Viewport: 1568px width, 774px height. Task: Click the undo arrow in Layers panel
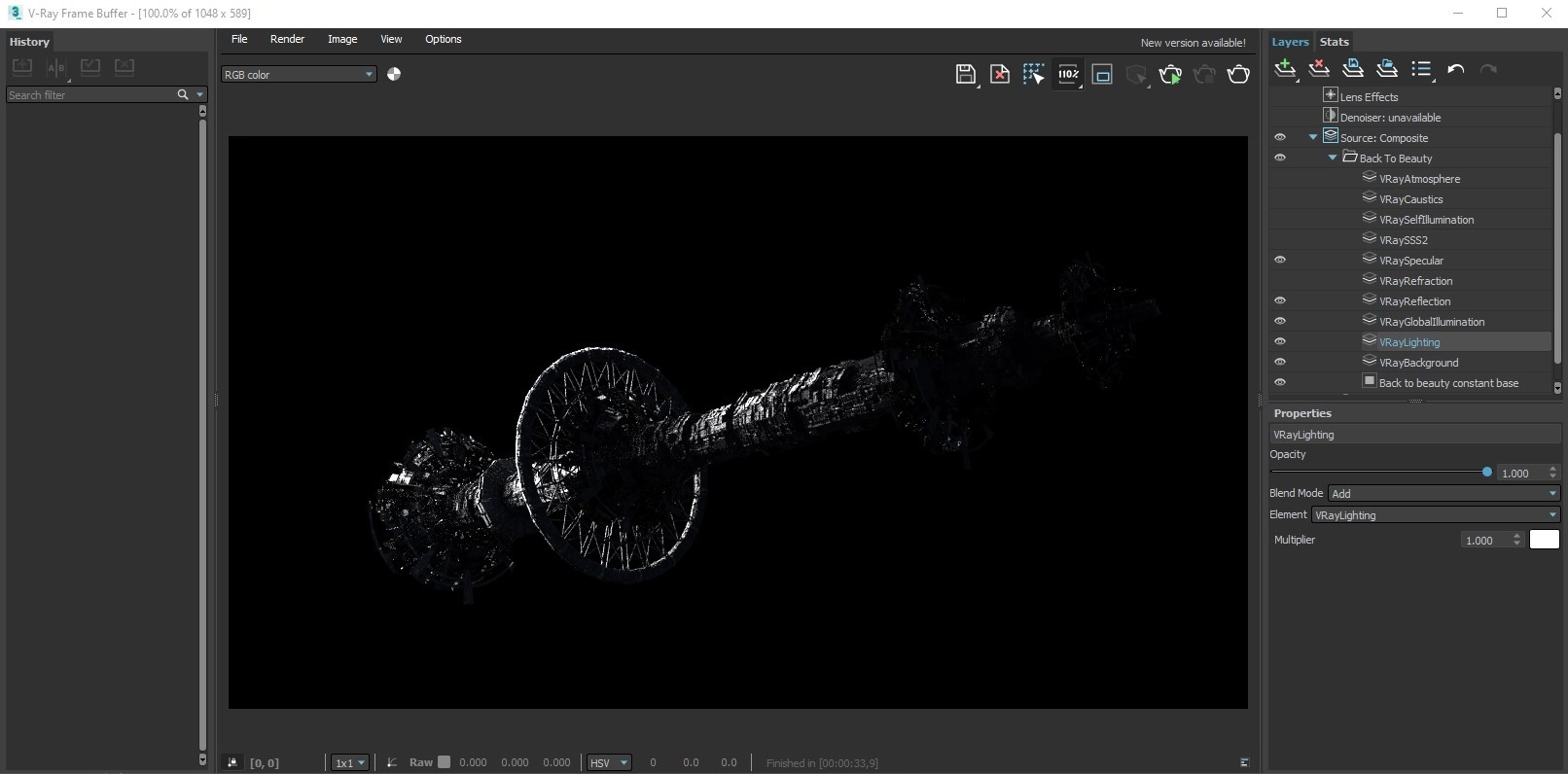pos(1455,69)
